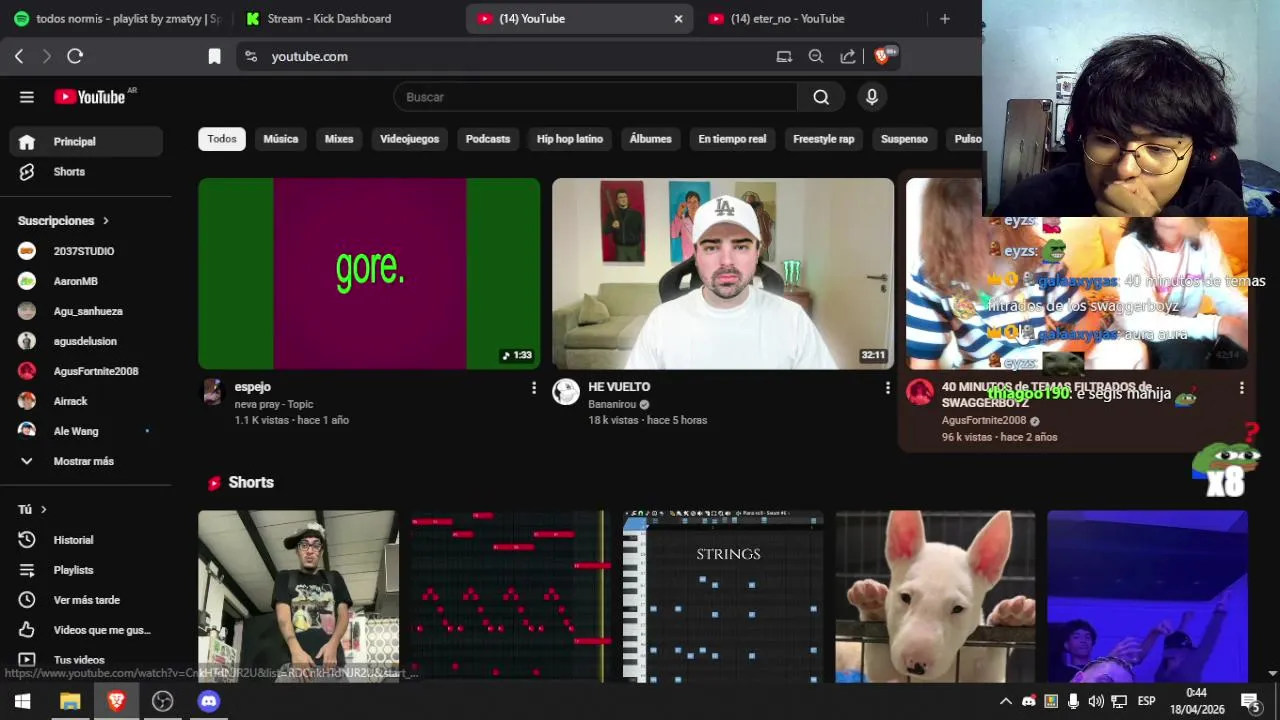Open options menu for the espejo video
The width and height of the screenshot is (1280, 720).
point(534,388)
